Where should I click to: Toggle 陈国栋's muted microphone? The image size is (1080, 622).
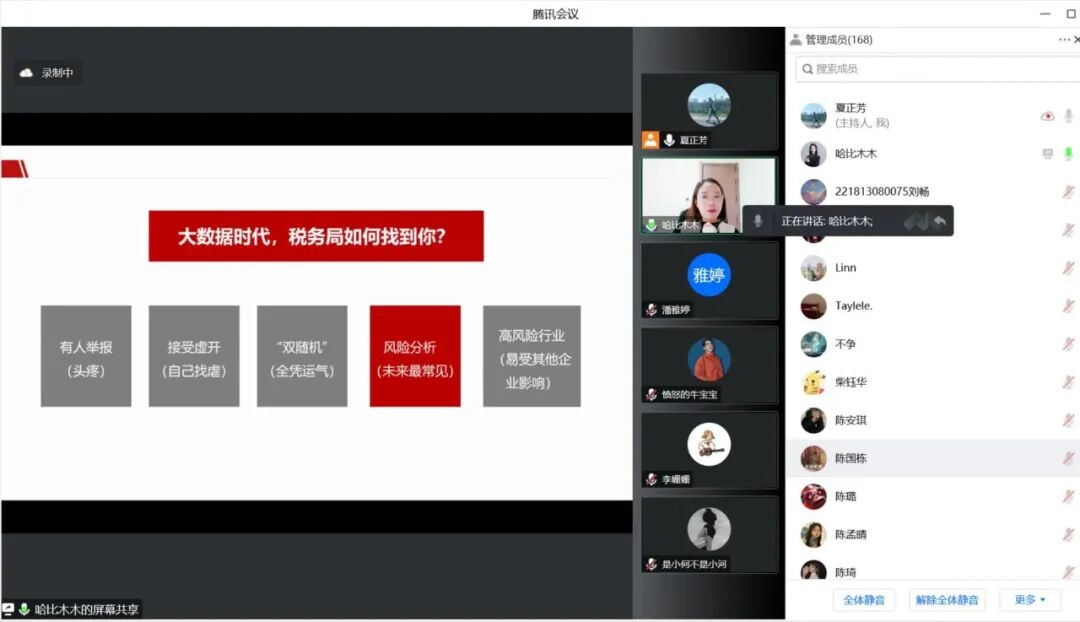click(x=1068, y=457)
